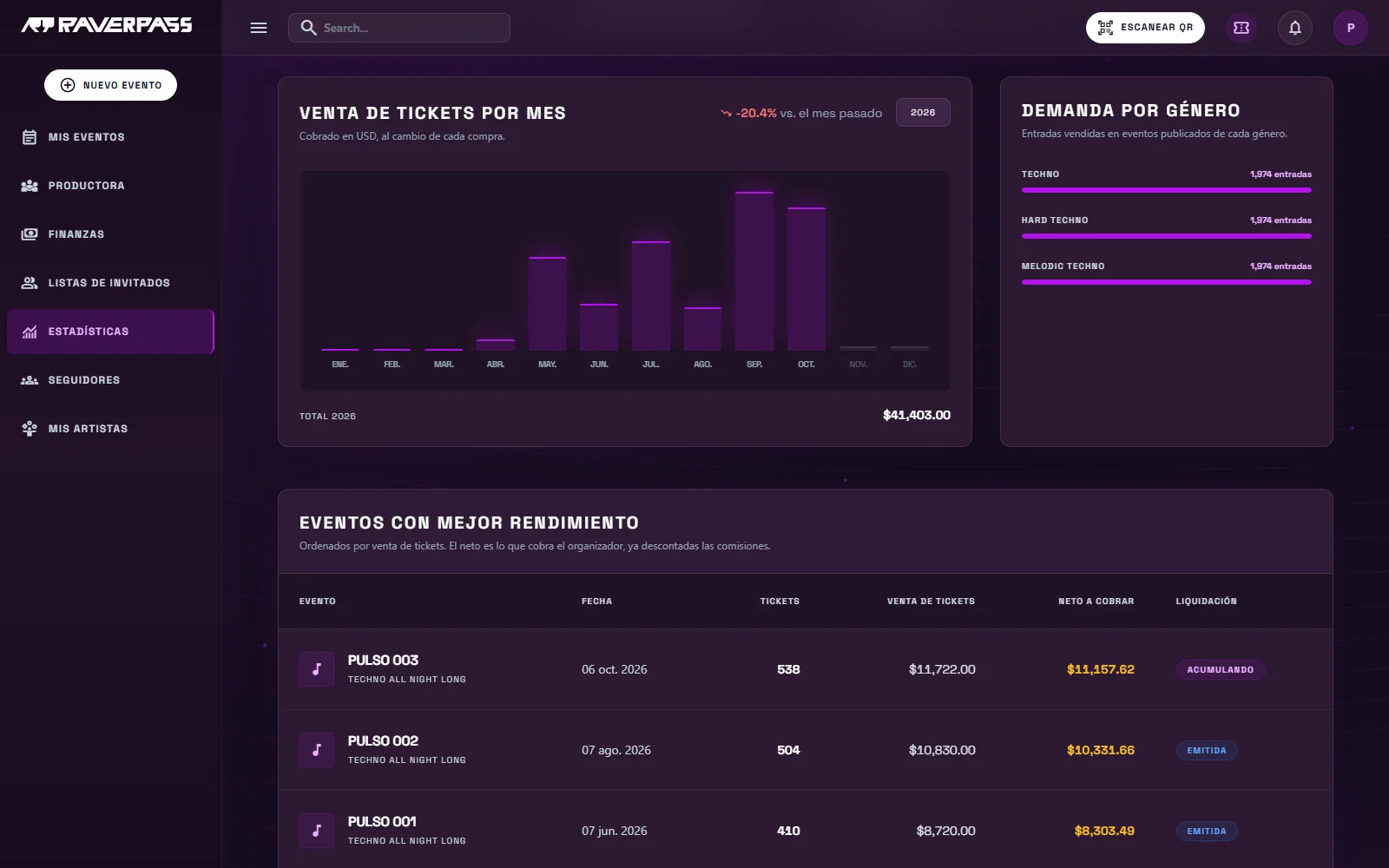This screenshot has width=1389, height=868.
Task: Focus the Search input field
Action: (x=399, y=28)
